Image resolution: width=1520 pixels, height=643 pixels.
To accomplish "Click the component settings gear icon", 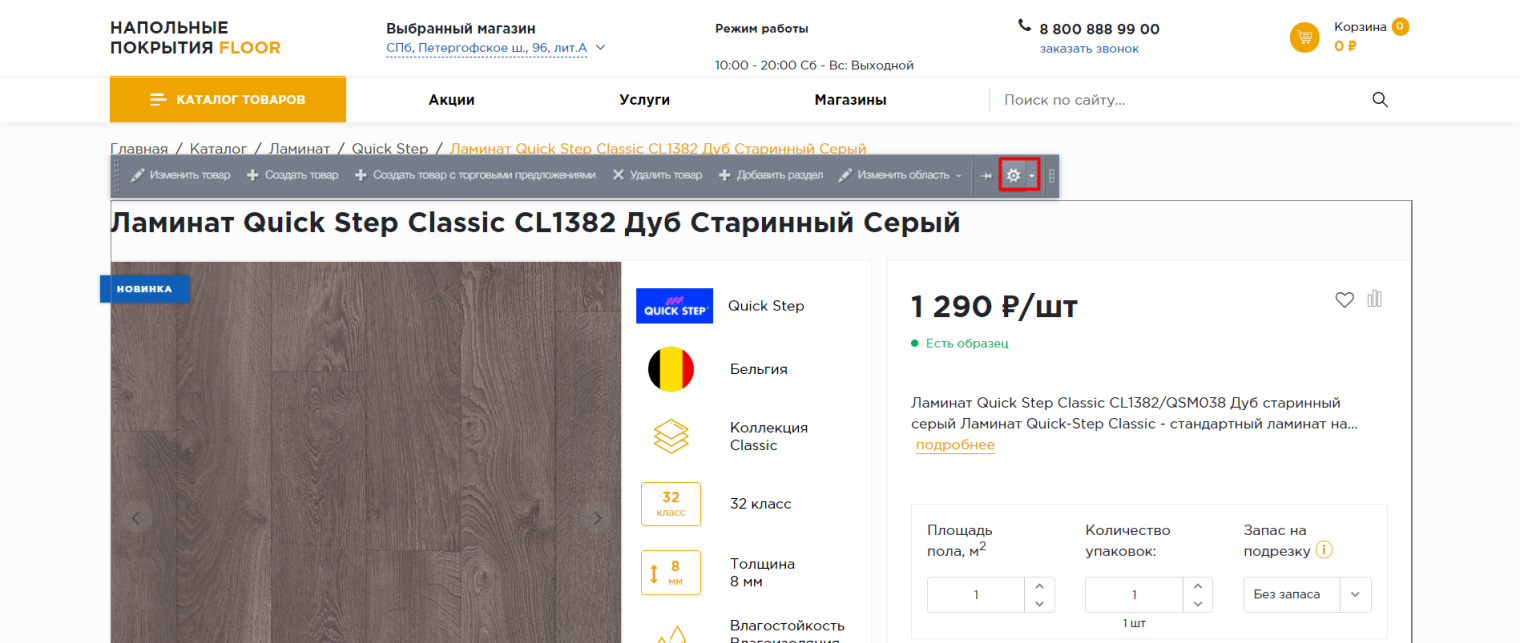I will (1013, 176).
